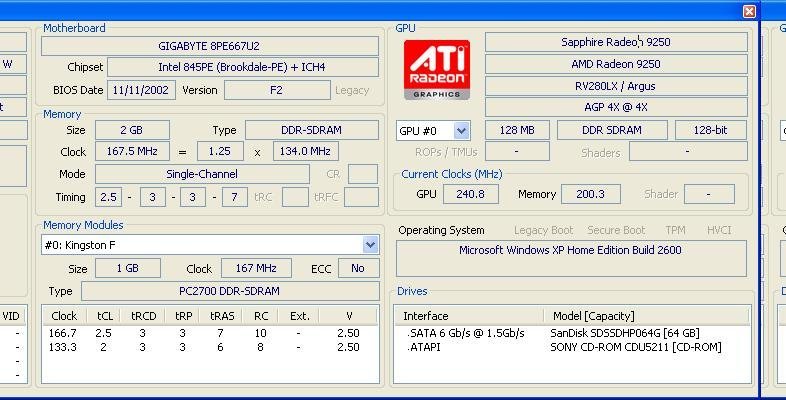The height and width of the screenshot is (400, 786).
Task: Click the empty Shader clock field
Action: click(709, 194)
